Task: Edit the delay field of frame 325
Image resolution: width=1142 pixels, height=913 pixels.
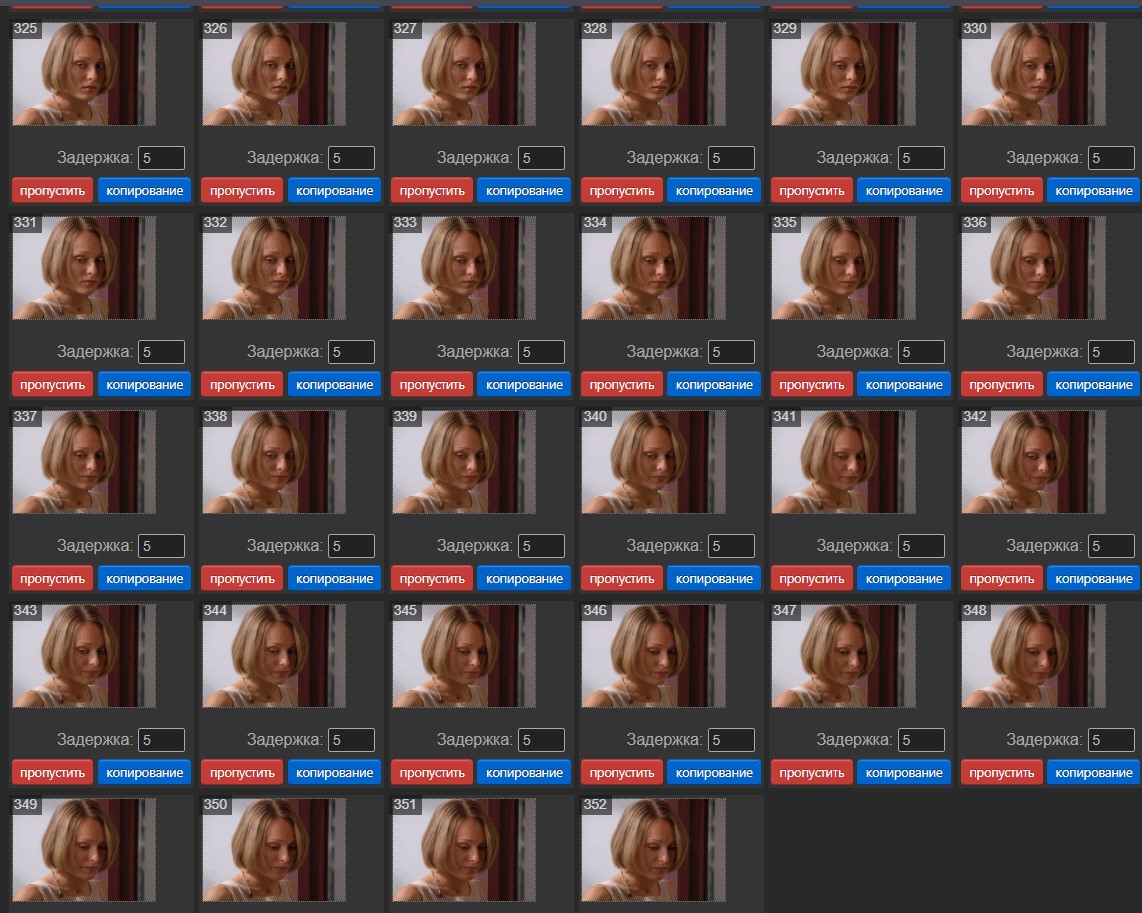Action: [162, 158]
